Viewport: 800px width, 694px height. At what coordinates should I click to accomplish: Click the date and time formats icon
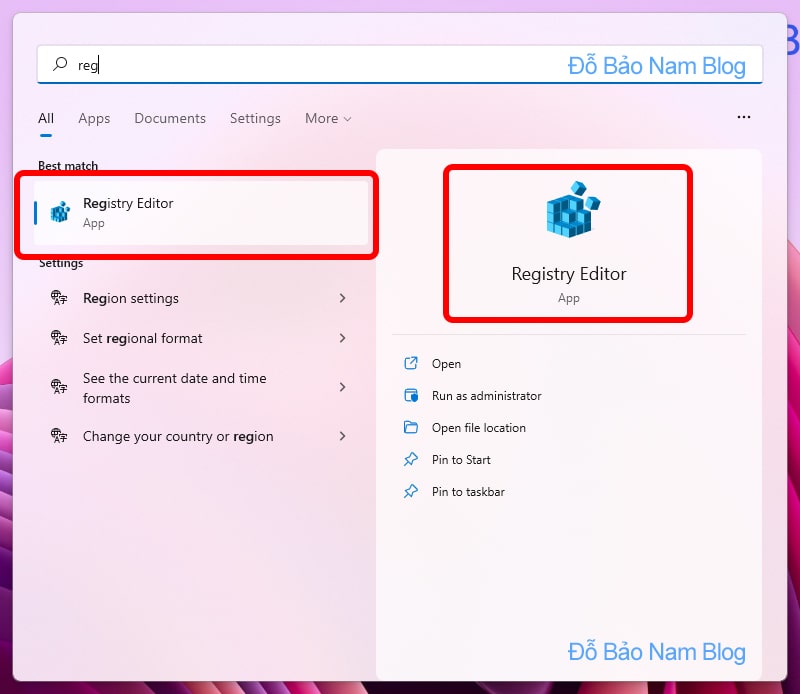coord(59,386)
